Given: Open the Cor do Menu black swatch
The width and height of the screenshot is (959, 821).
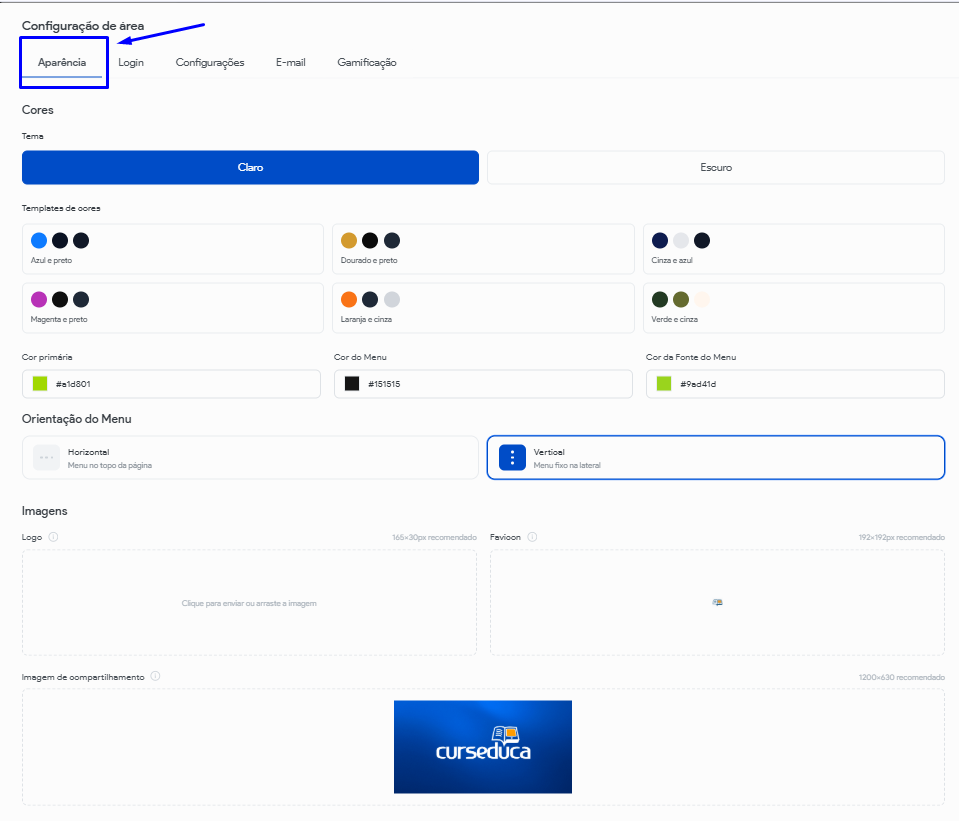Looking at the screenshot, I should 352,384.
